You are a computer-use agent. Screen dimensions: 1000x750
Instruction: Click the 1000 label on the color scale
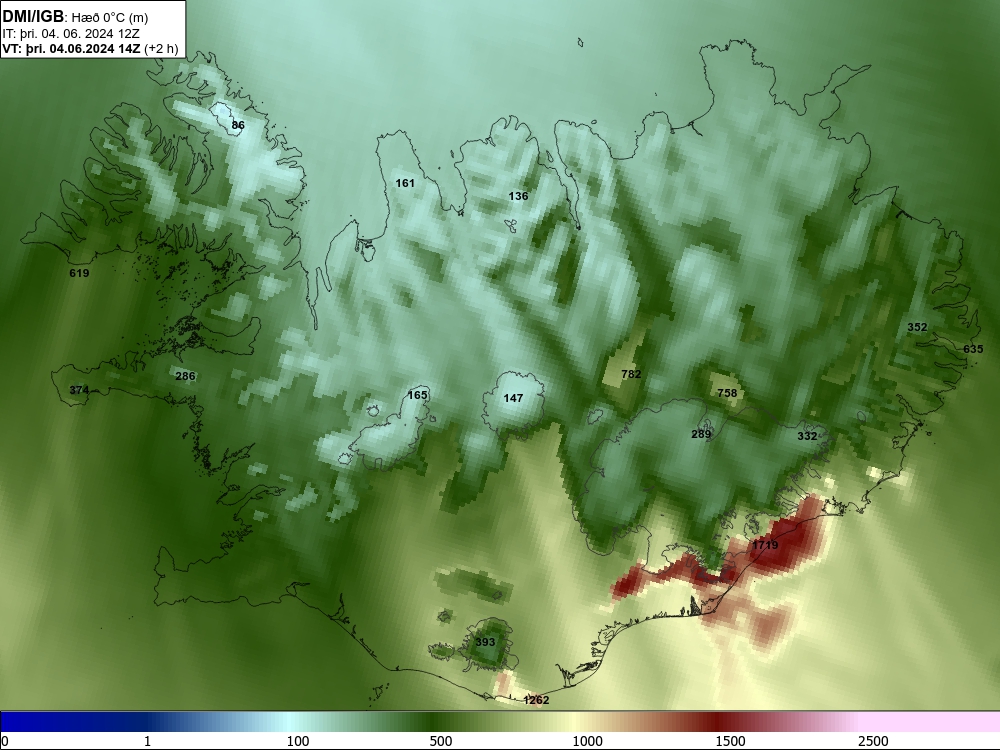pyautogui.click(x=587, y=741)
